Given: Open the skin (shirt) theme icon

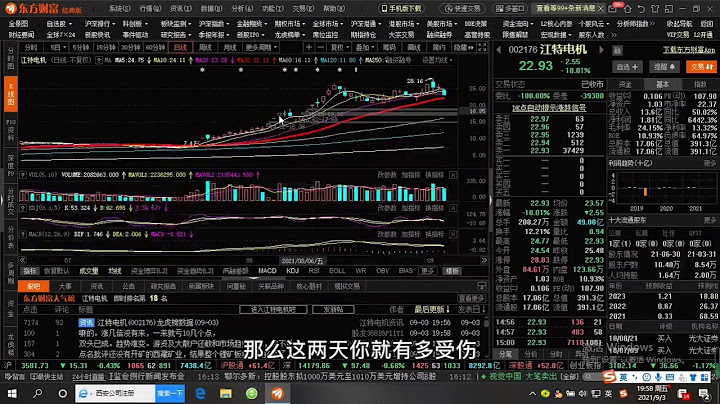Looking at the screenshot, I should click(655, 9).
